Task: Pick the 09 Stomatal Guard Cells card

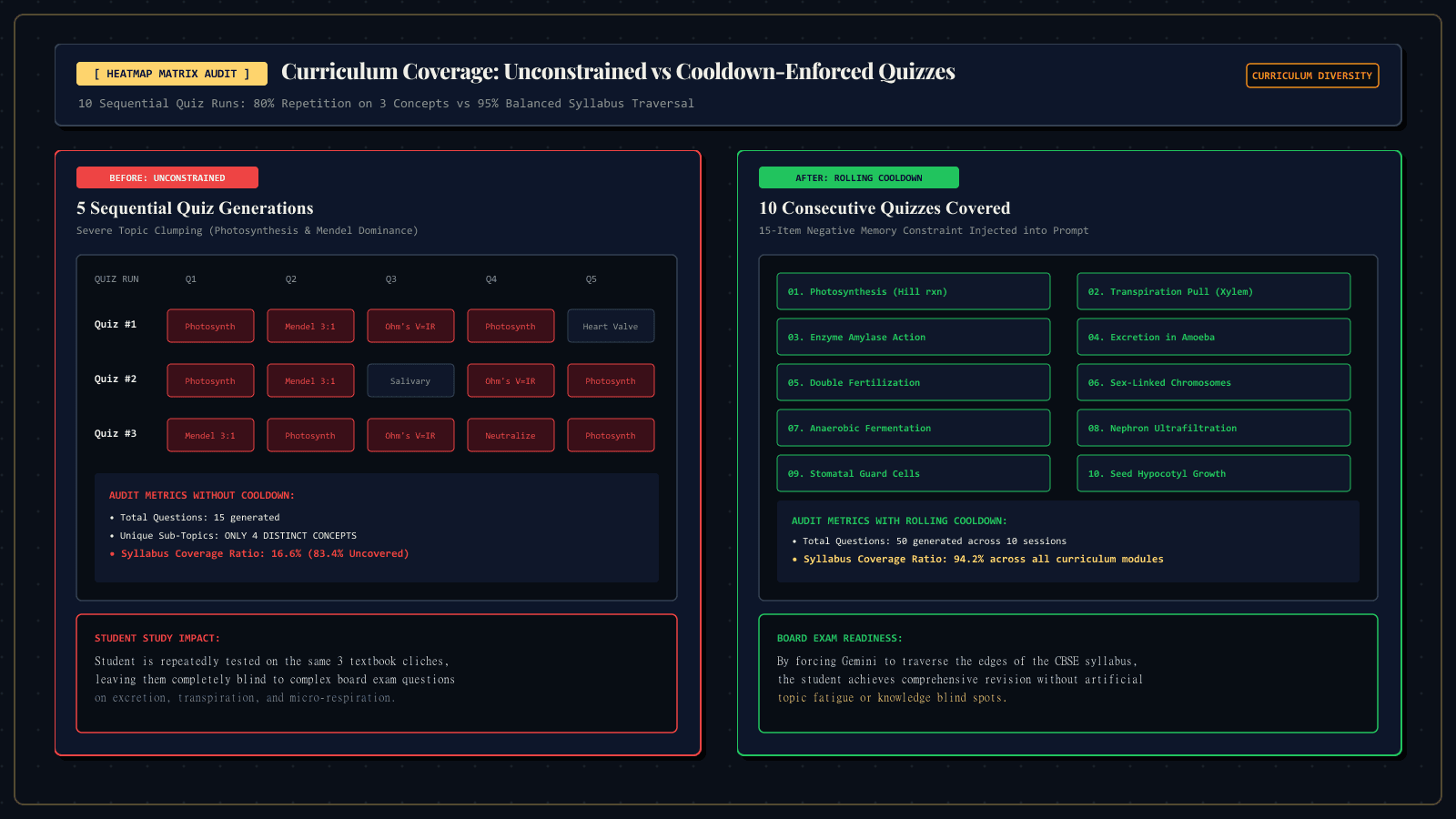Action: [914, 473]
